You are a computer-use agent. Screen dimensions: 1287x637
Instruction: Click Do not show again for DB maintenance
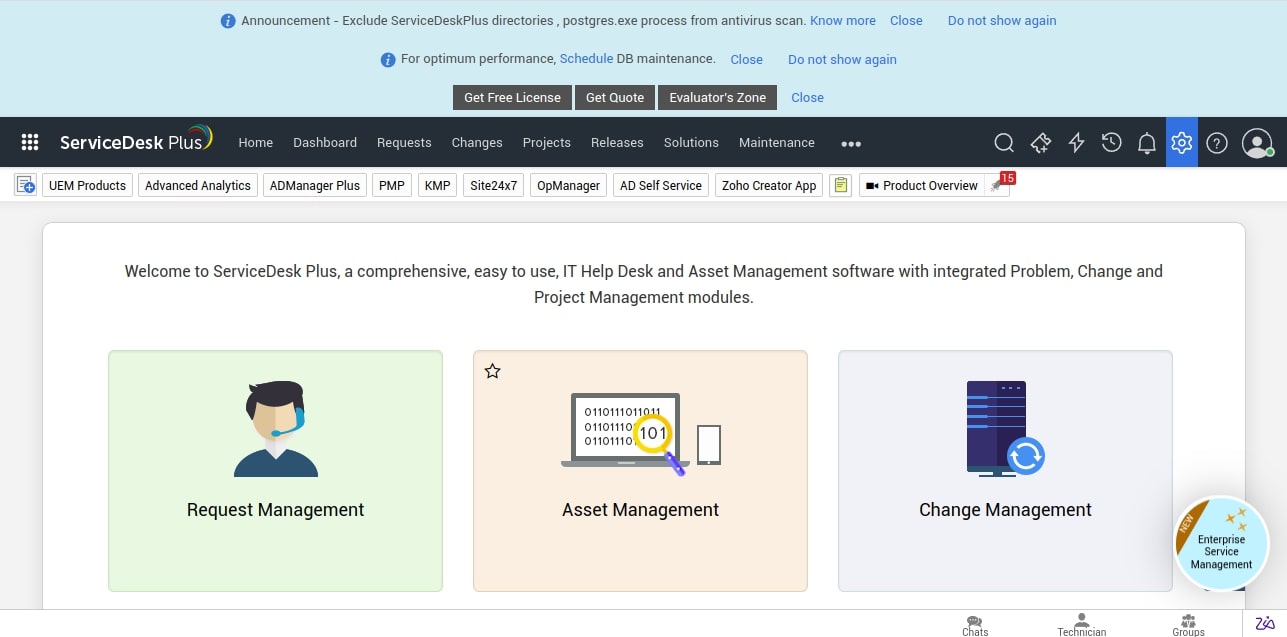(842, 59)
